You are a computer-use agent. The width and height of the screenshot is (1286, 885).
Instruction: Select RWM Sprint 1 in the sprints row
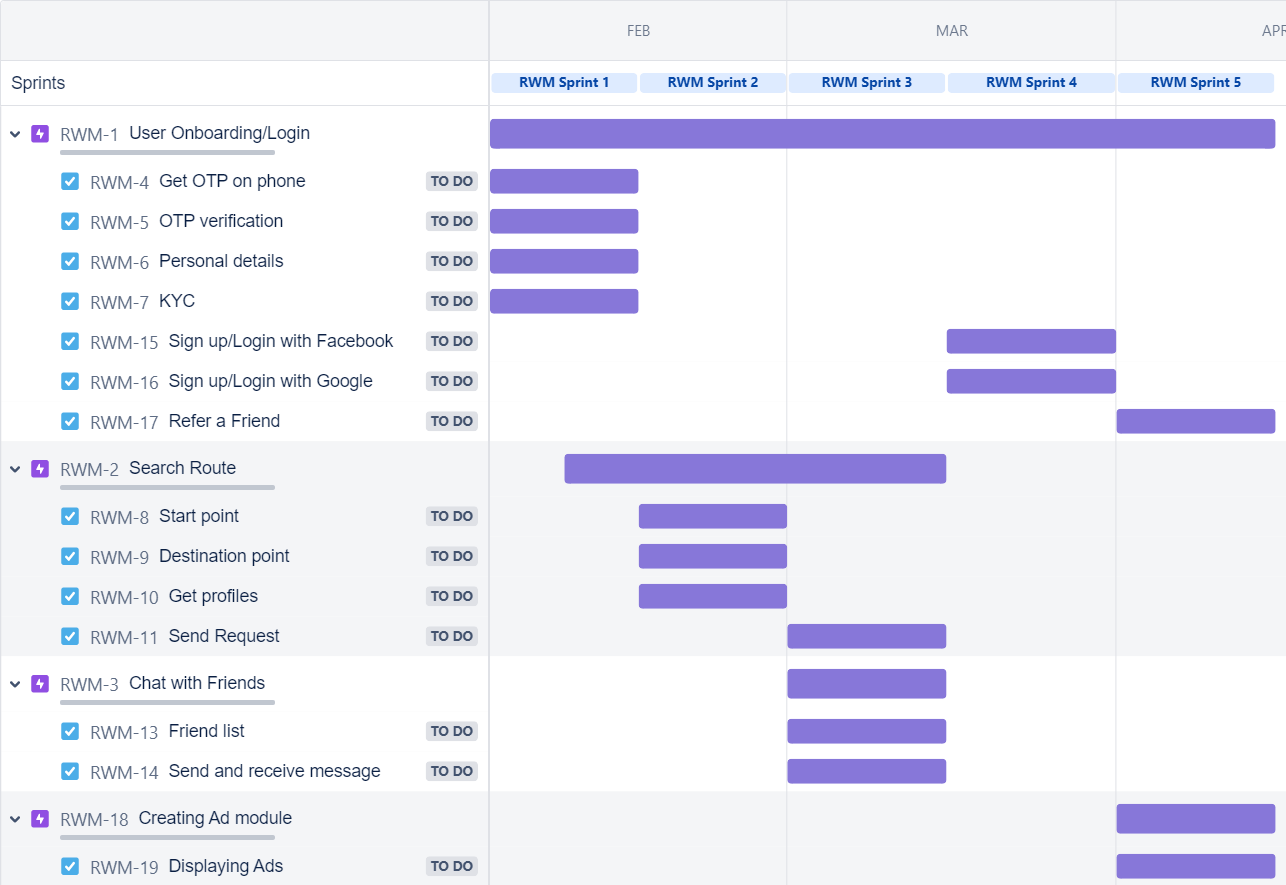coord(564,83)
